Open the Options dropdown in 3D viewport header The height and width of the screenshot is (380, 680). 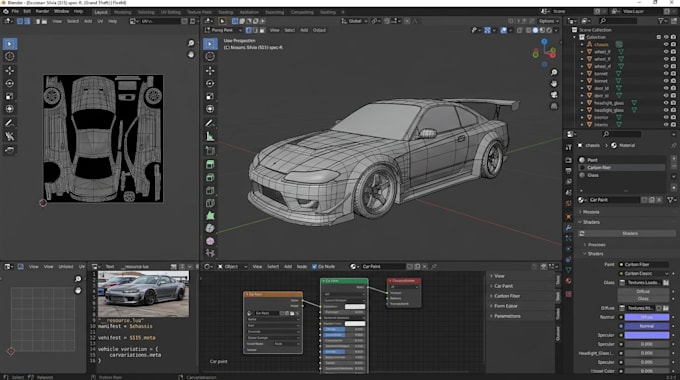[548, 21]
